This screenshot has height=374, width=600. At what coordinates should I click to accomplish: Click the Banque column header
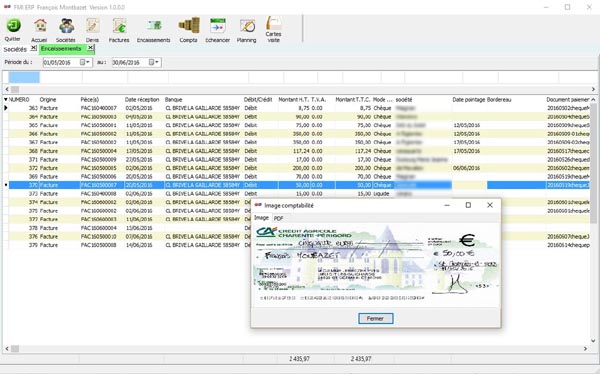[x=174, y=100]
